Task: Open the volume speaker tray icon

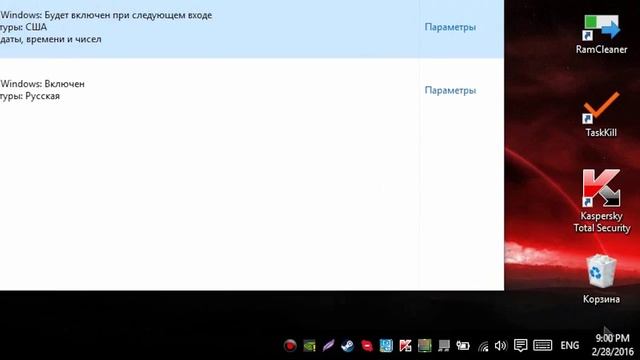Action: tap(500, 346)
